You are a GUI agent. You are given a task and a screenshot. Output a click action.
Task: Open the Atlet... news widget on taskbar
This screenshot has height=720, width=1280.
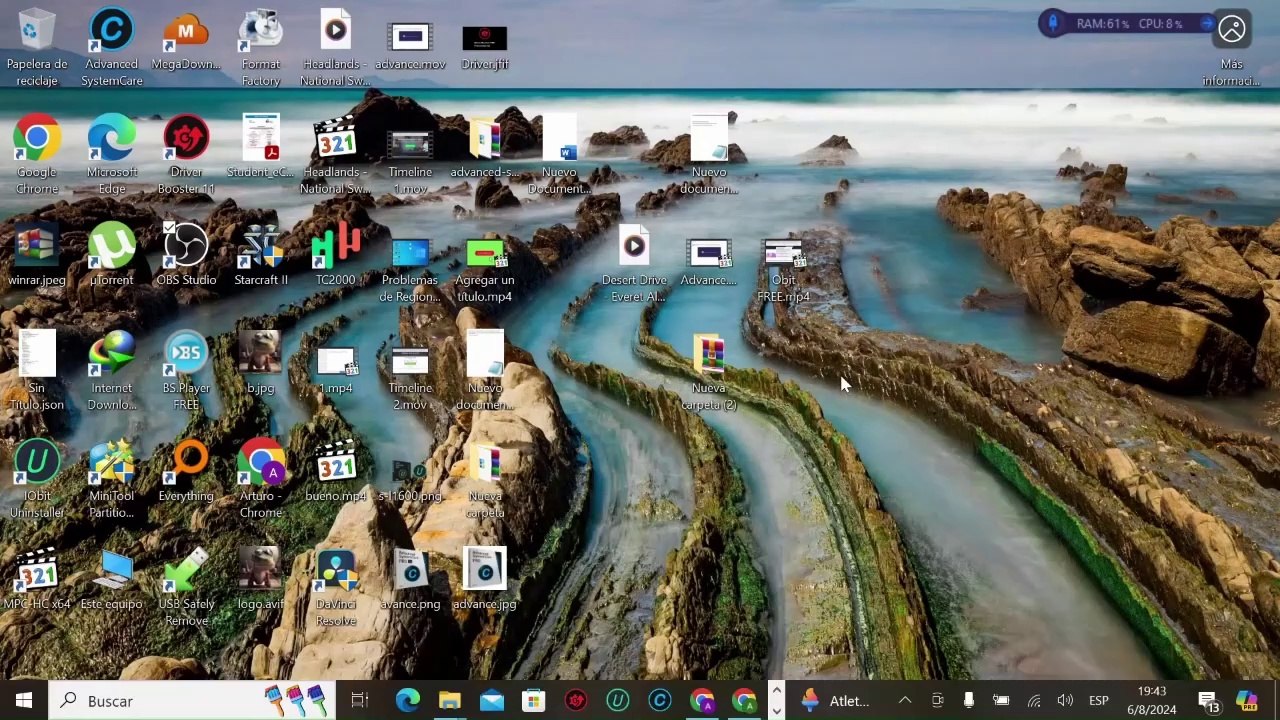[x=836, y=700]
